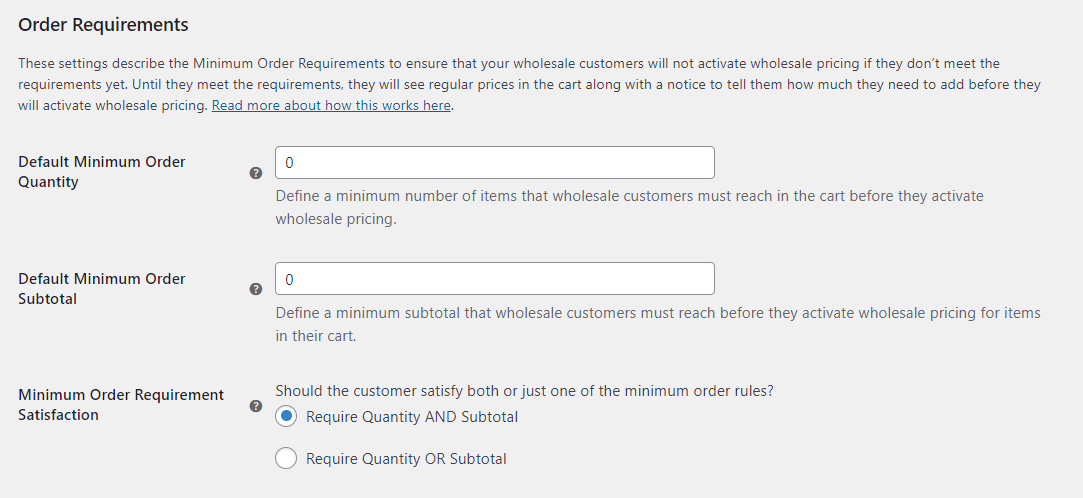
Task: Click the 'Require Quantity AND Subtotal' label text
Action: click(x=412, y=416)
